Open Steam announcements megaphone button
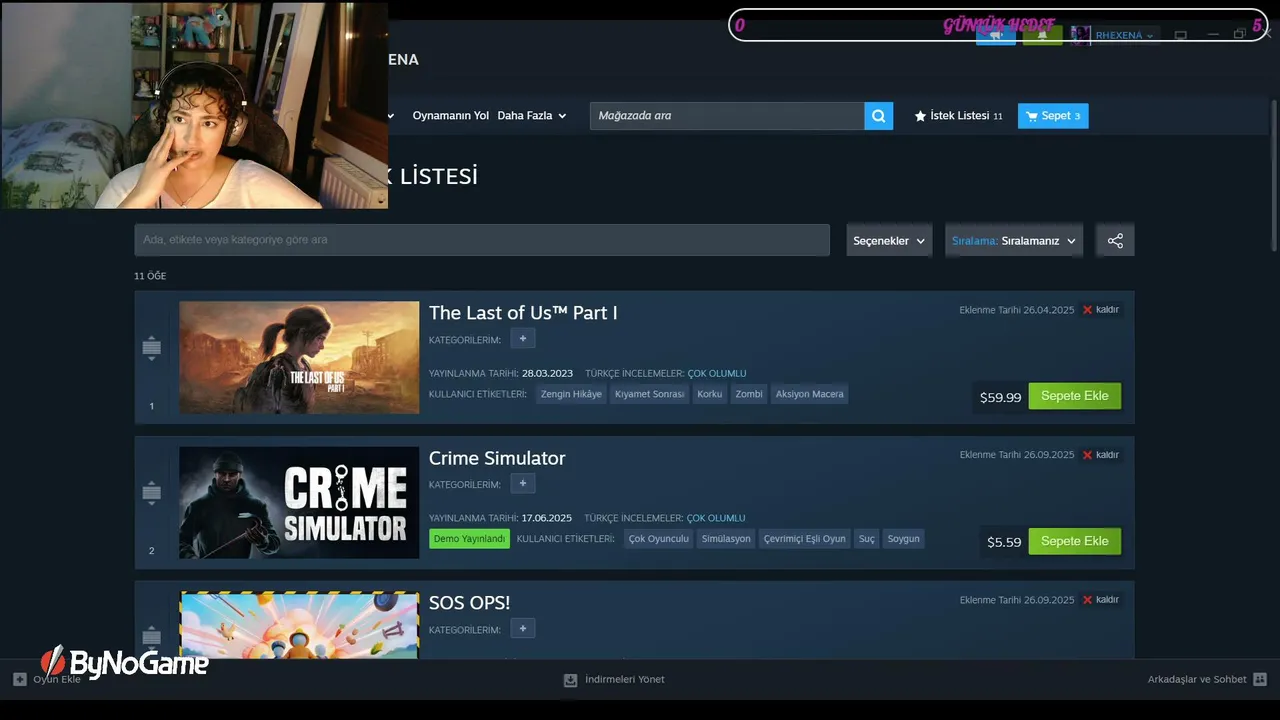This screenshot has width=1280, height=720. click(x=996, y=36)
